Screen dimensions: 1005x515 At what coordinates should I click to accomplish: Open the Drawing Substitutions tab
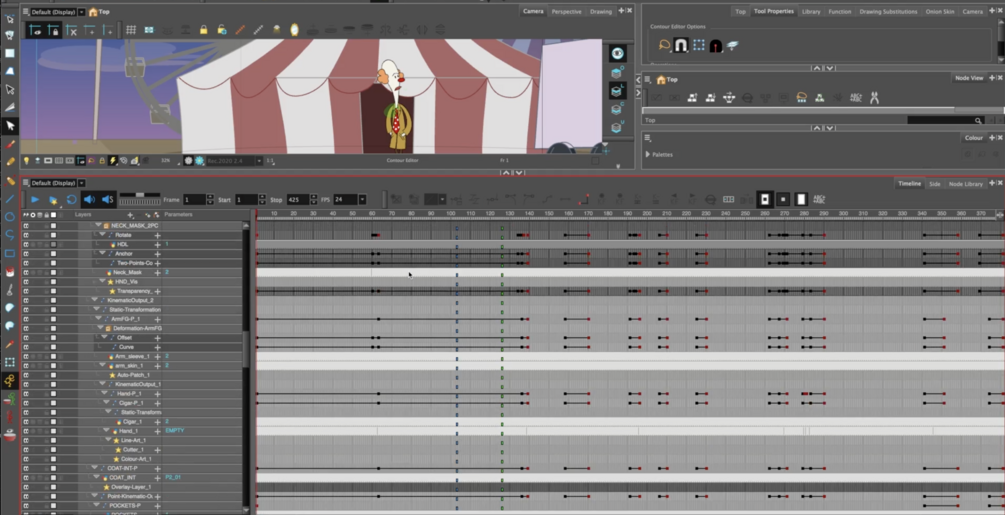point(888,12)
